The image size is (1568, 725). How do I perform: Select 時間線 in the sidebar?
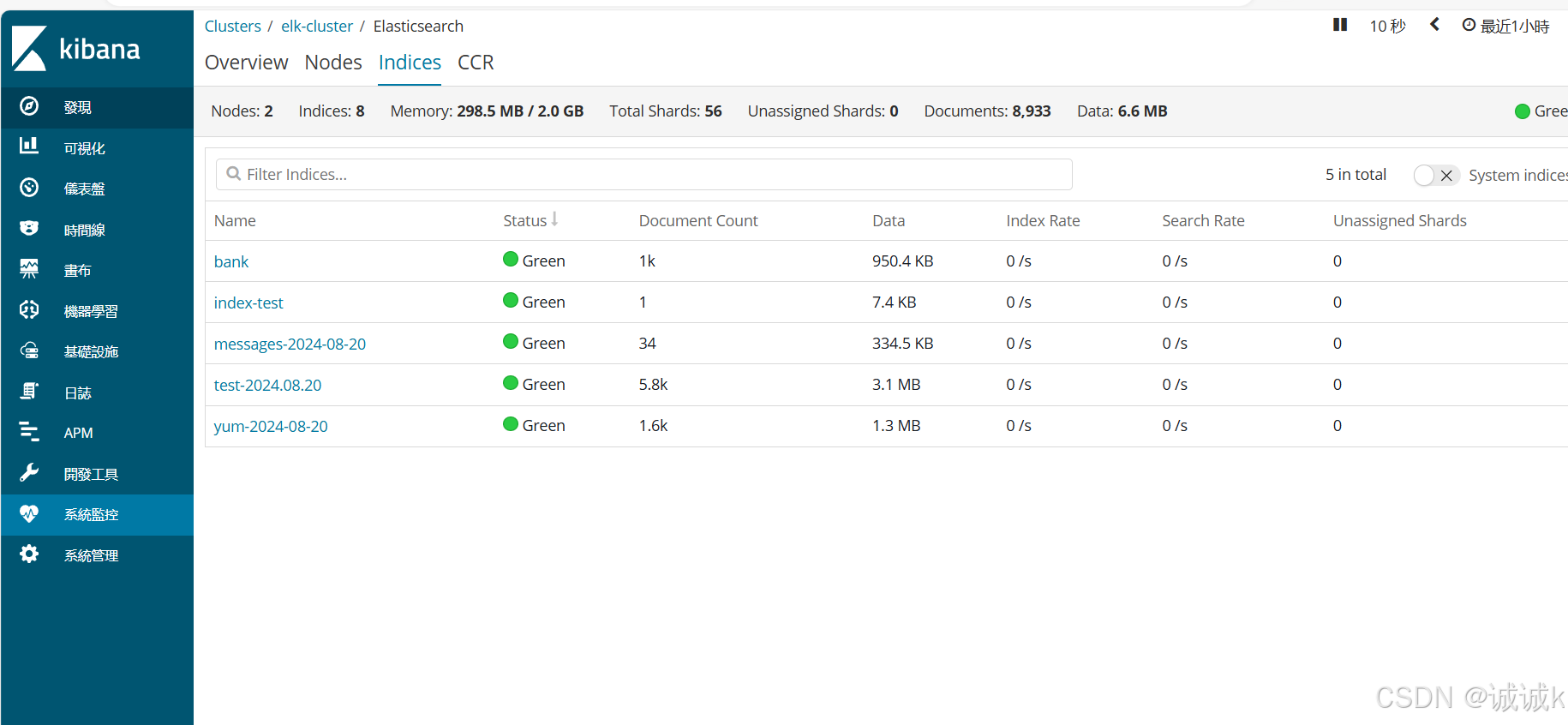[85, 230]
